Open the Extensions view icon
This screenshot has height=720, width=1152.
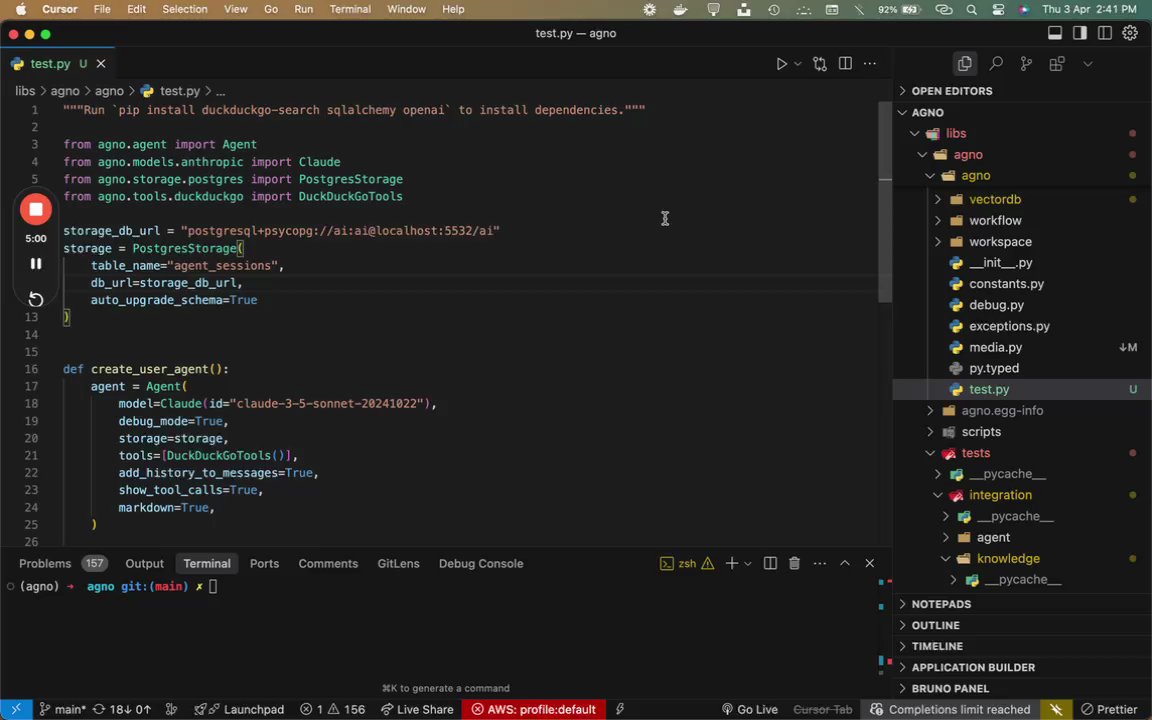pos(1057,64)
